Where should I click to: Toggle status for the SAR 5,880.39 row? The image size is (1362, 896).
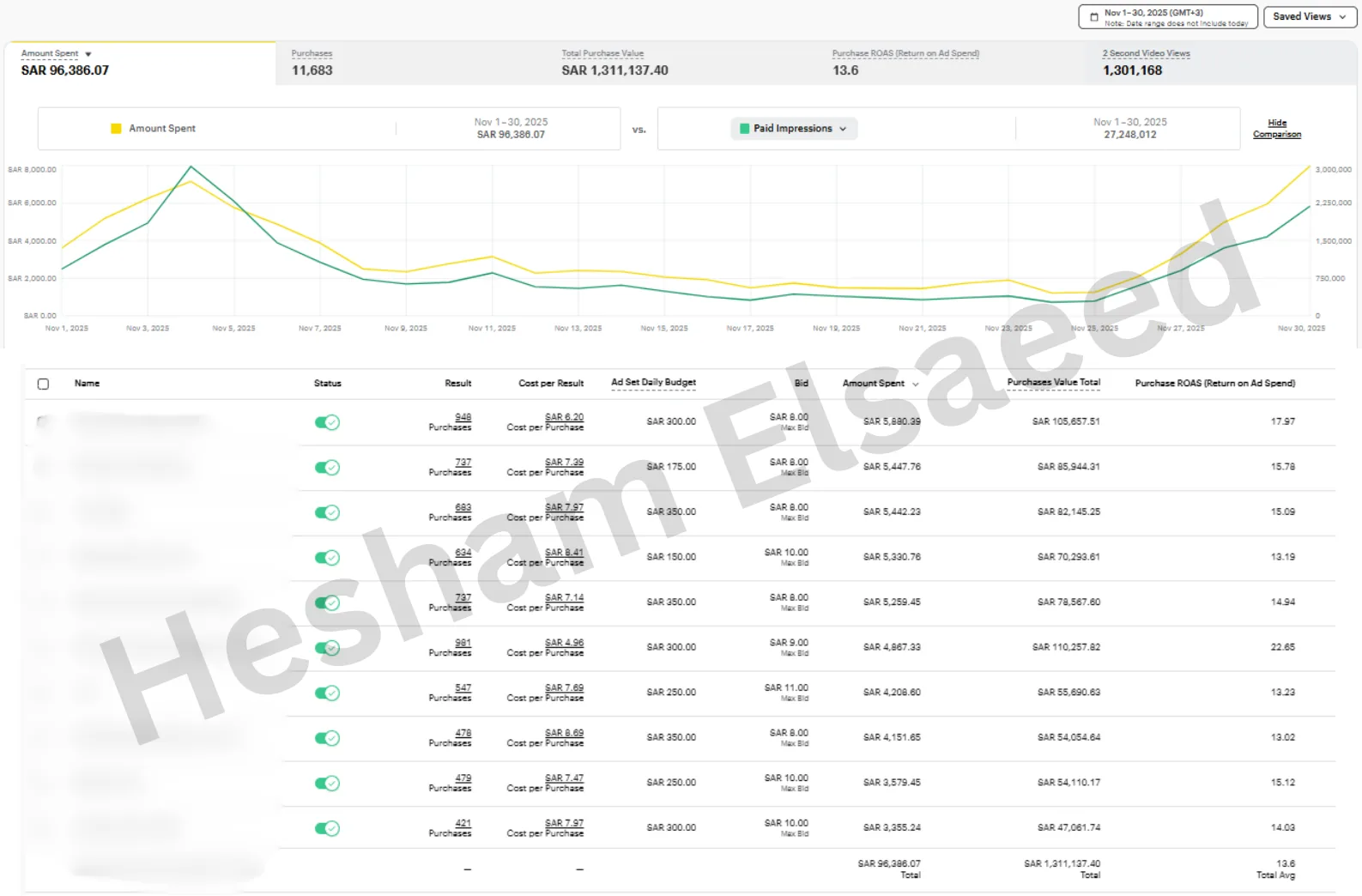click(x=327, y=422)
